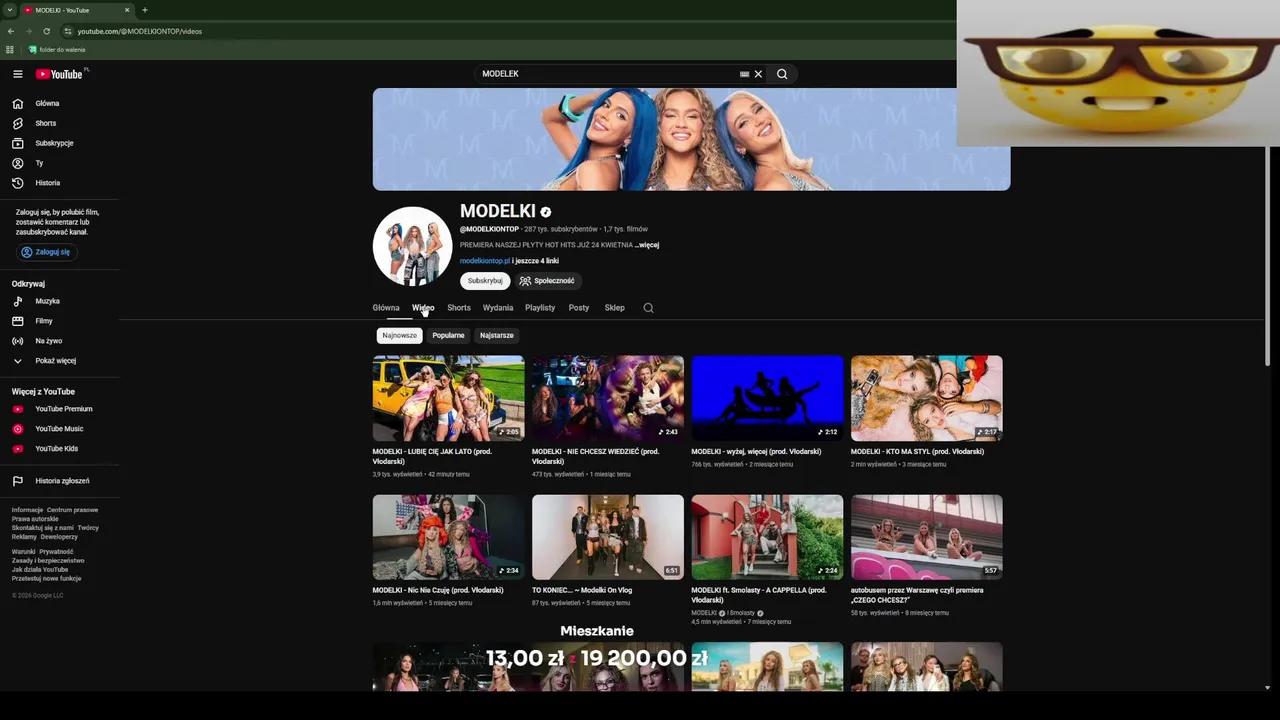Click the page vertical scrollbar
The image size is (1280, 720).
click(1268, 255)
